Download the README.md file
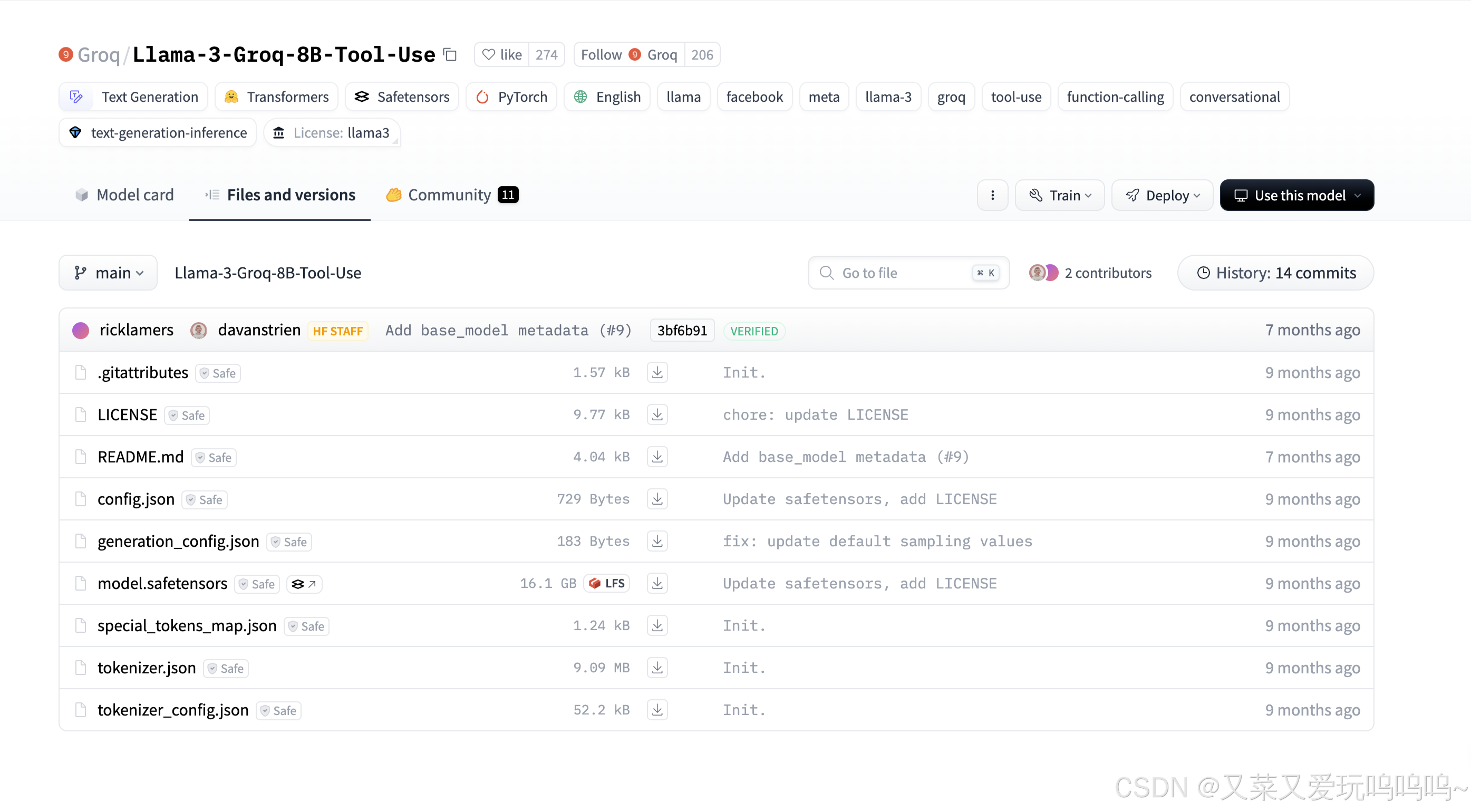This screenshot has height=812, width=1471. coord(657,457)
